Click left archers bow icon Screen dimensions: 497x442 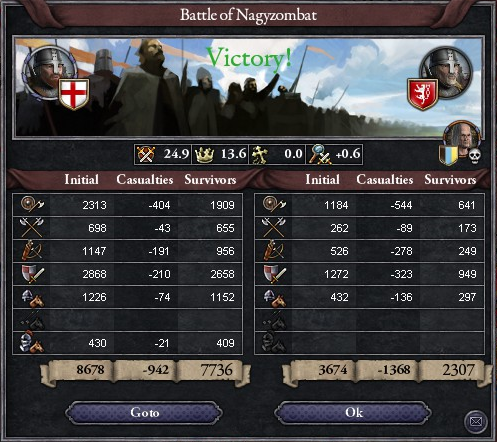(x=31, y=250)
